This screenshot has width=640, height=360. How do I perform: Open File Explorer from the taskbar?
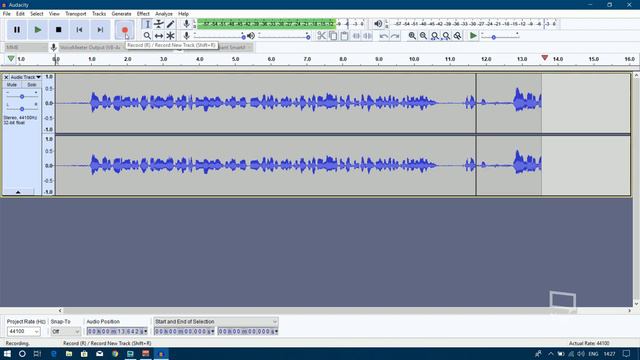[69, 353]
